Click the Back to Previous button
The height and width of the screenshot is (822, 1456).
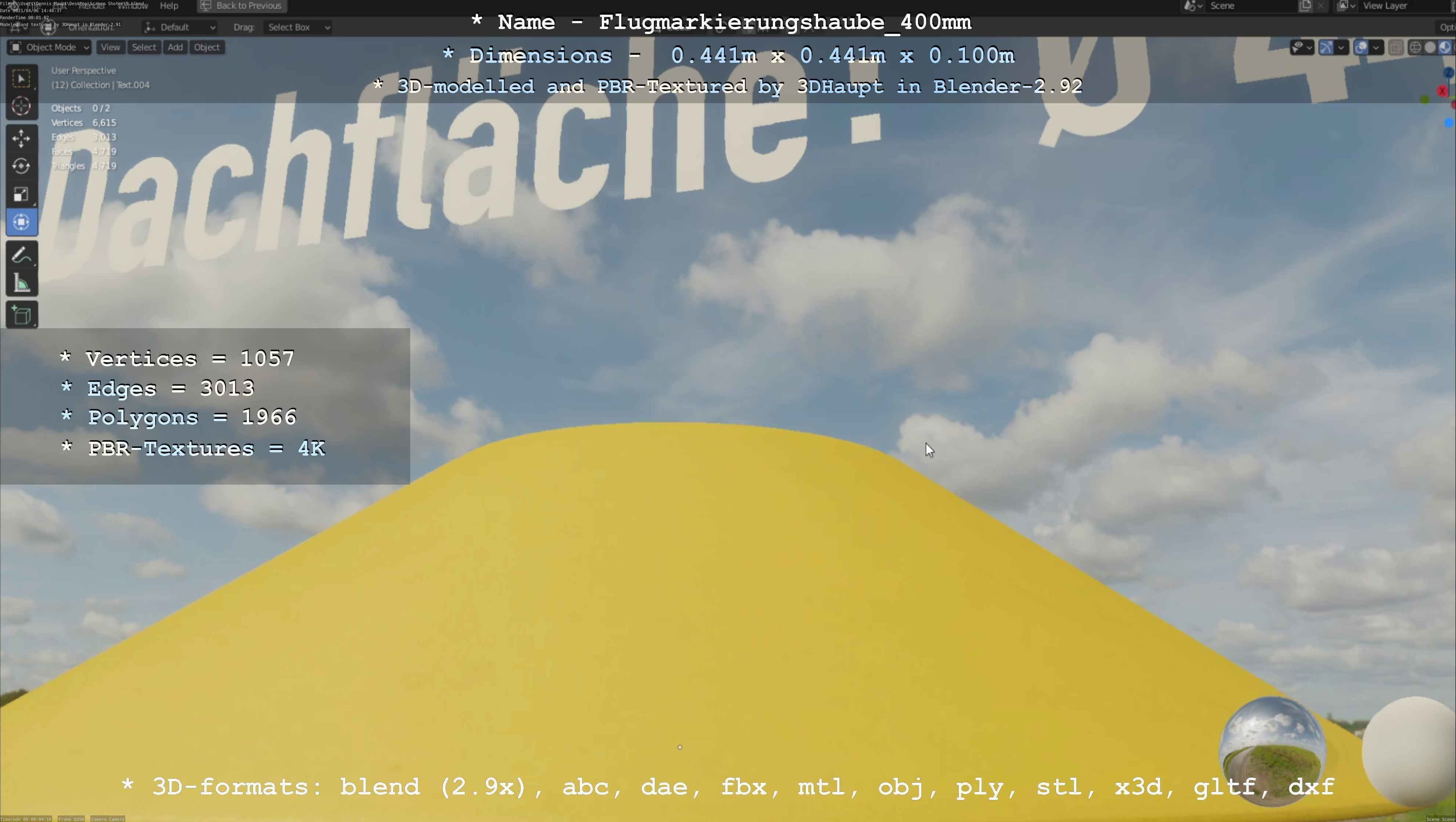[x=242, y=6]
